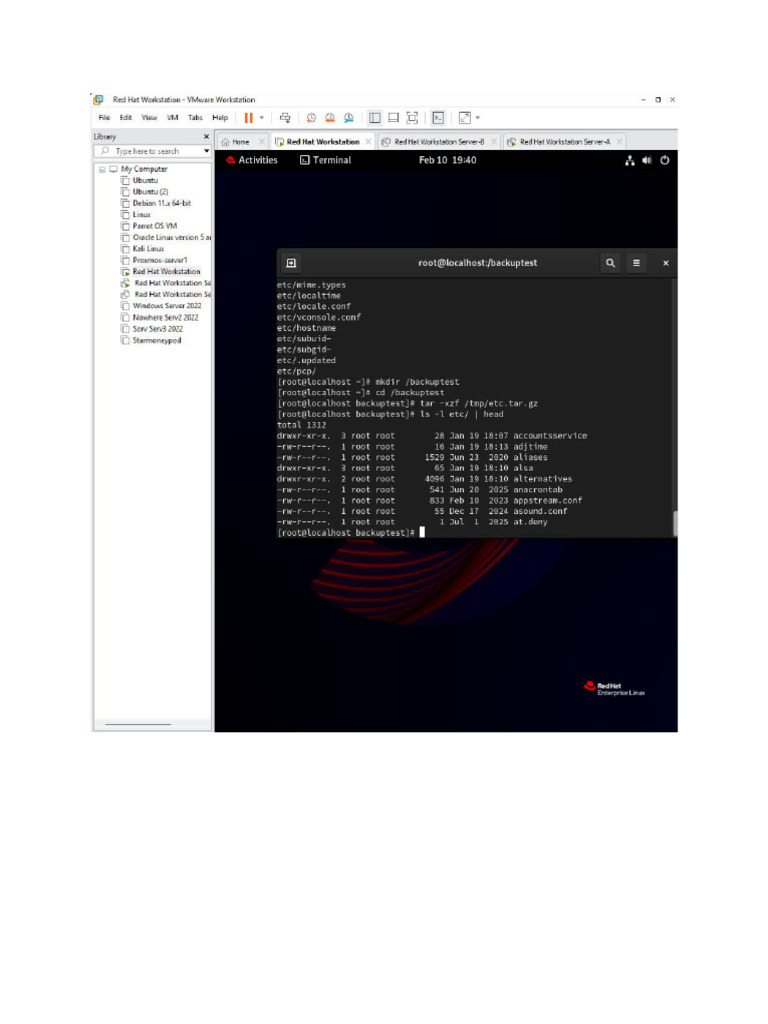Toggle the thumbnail bar view icon
768x1024 pixels.
click(393, 118)
